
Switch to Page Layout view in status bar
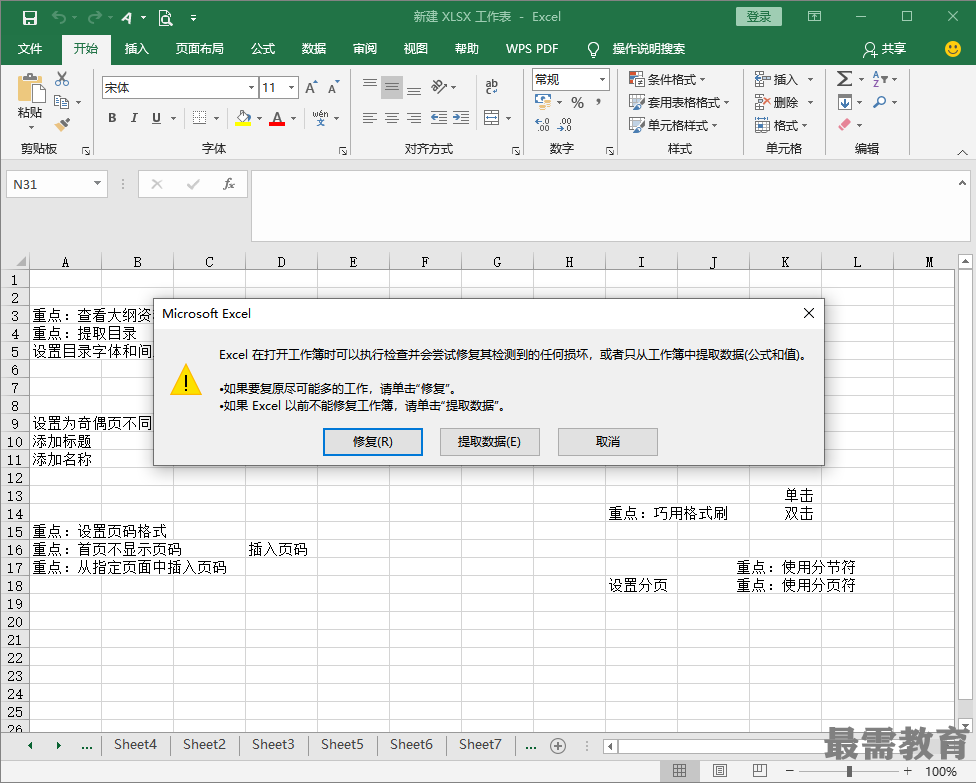pos(720,771)
